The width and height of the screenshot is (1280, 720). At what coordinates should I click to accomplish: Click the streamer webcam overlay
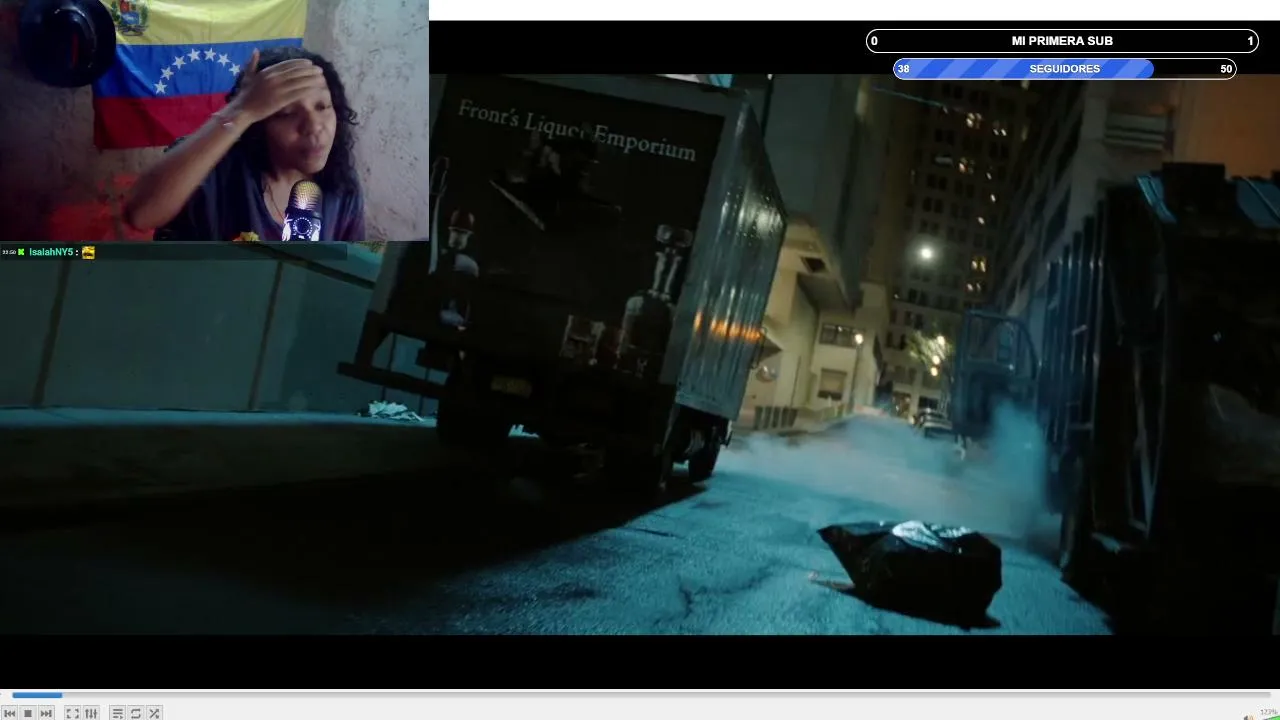click(x=214, y=120)
